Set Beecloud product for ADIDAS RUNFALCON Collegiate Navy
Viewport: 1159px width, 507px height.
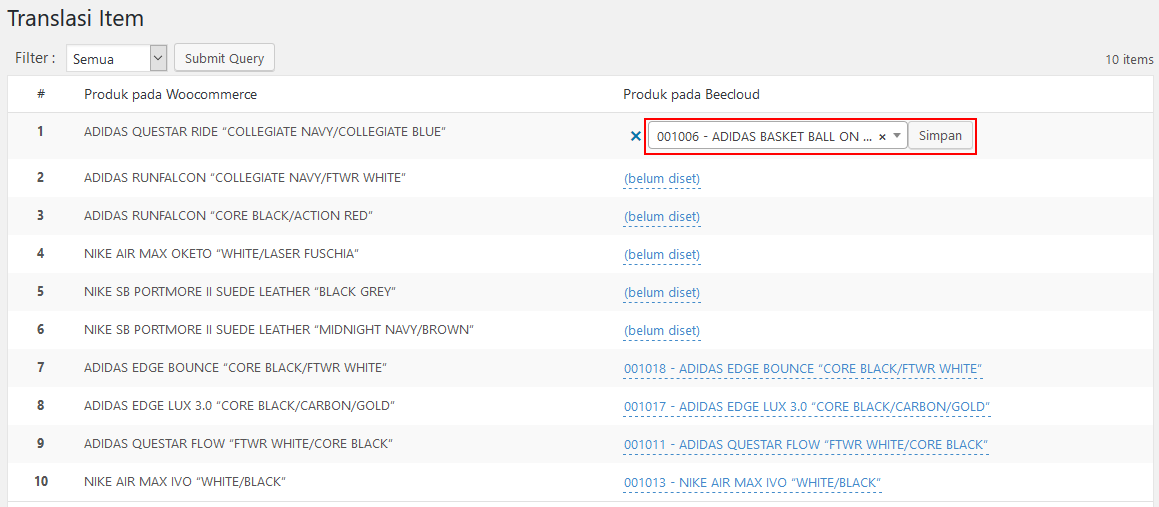click(x=661, y=179)
